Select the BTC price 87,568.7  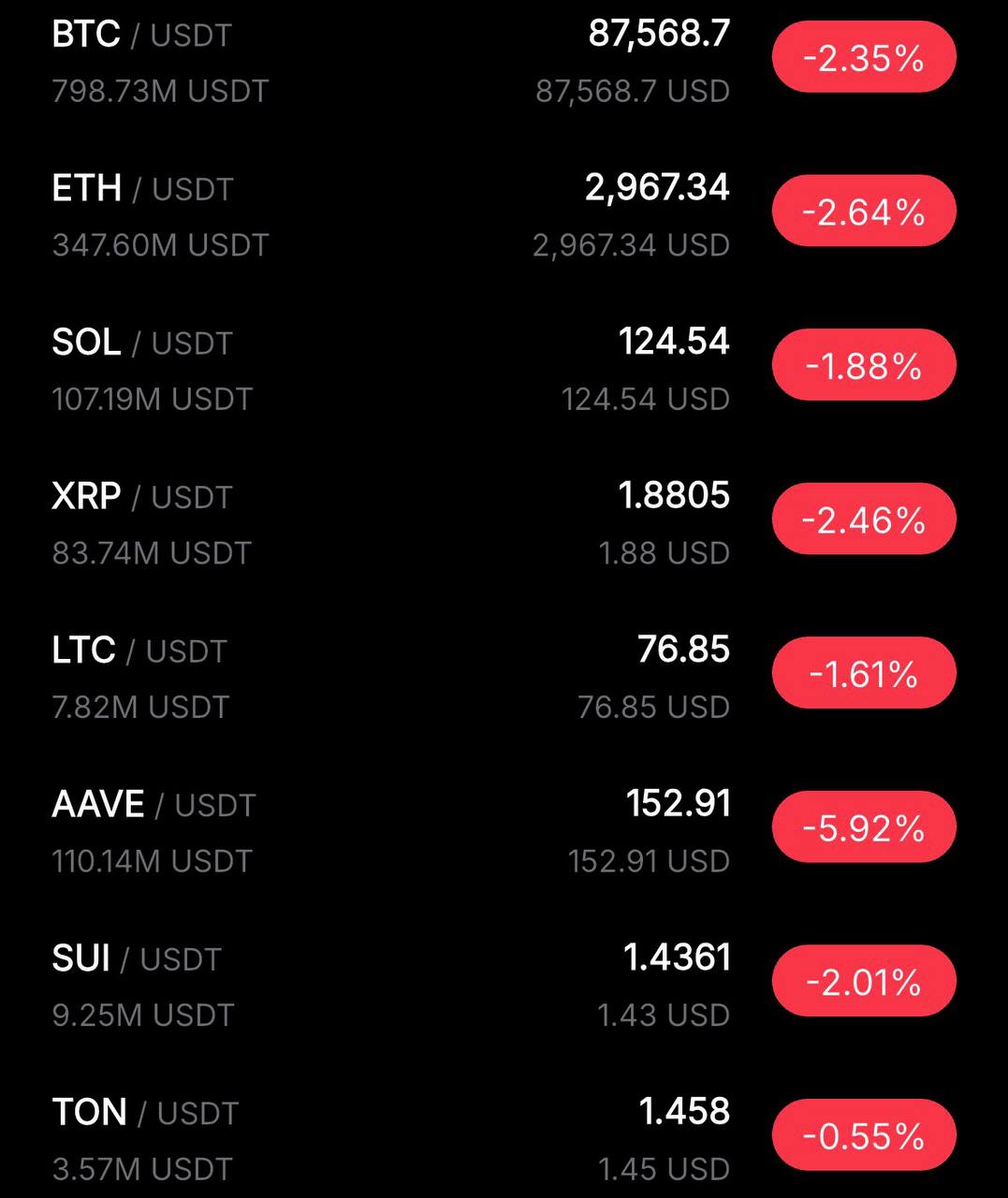pos(658,34)
